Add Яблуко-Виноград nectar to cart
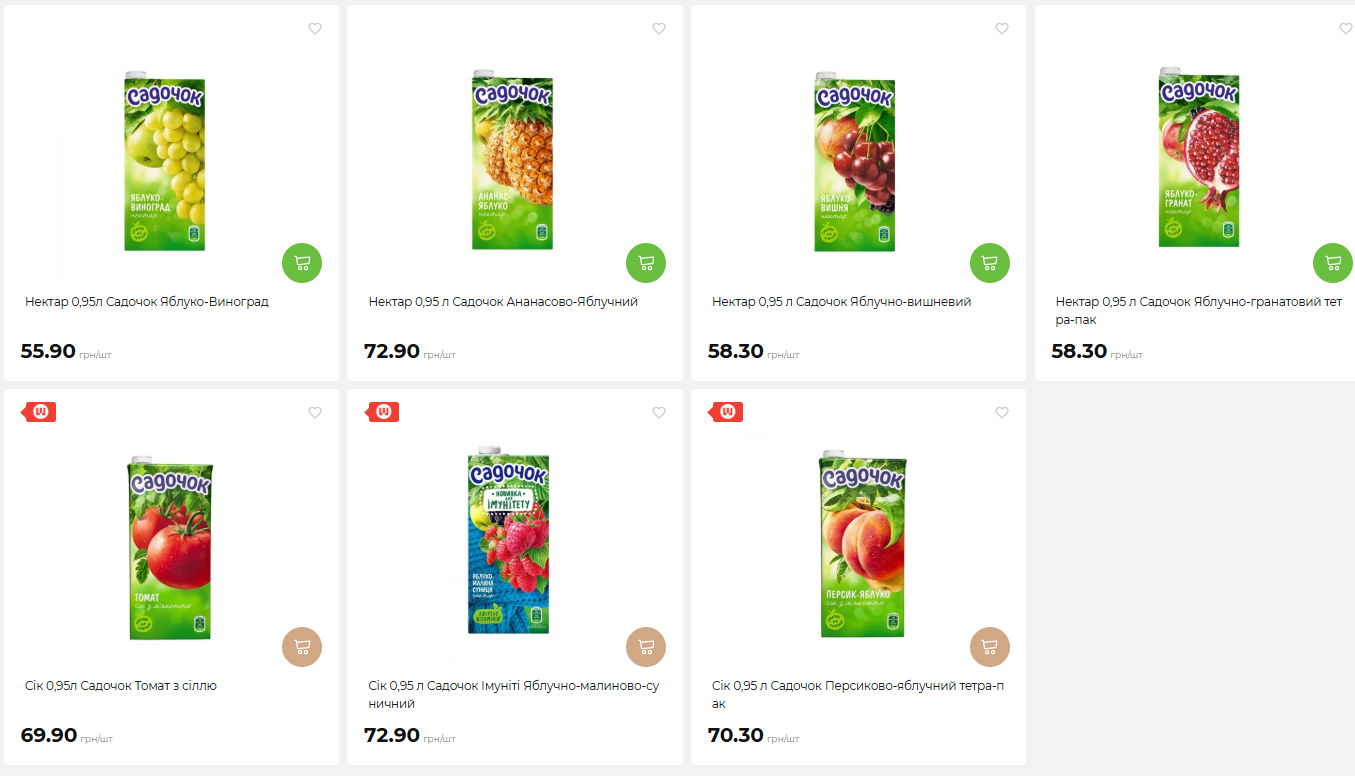Screen dimensions: 1355x776 [302, 263]
